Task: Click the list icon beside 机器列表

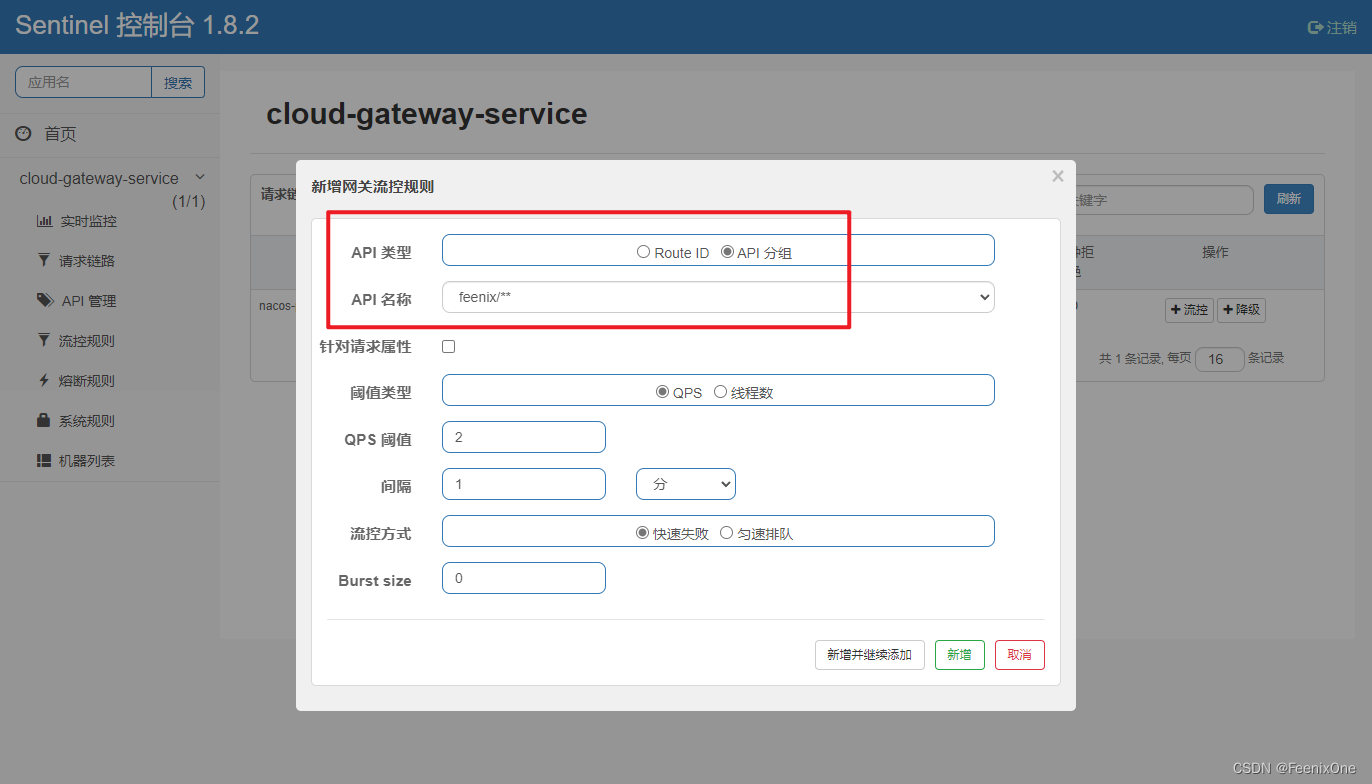Action: click(44, 460)
